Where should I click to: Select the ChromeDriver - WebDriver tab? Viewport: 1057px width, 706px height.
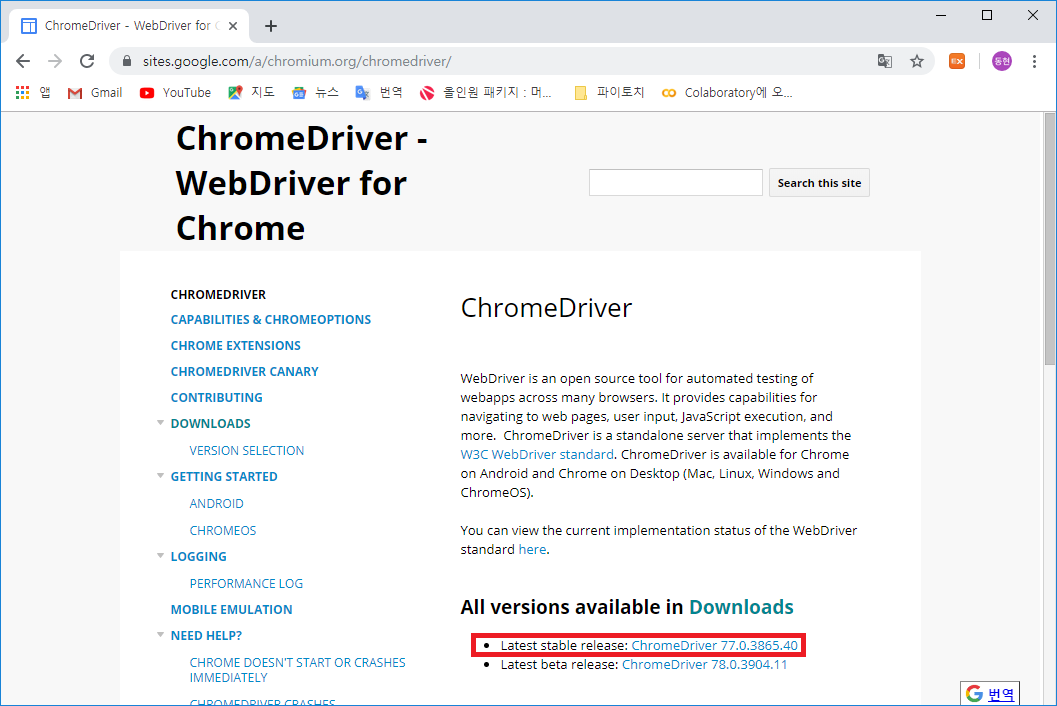129,26
